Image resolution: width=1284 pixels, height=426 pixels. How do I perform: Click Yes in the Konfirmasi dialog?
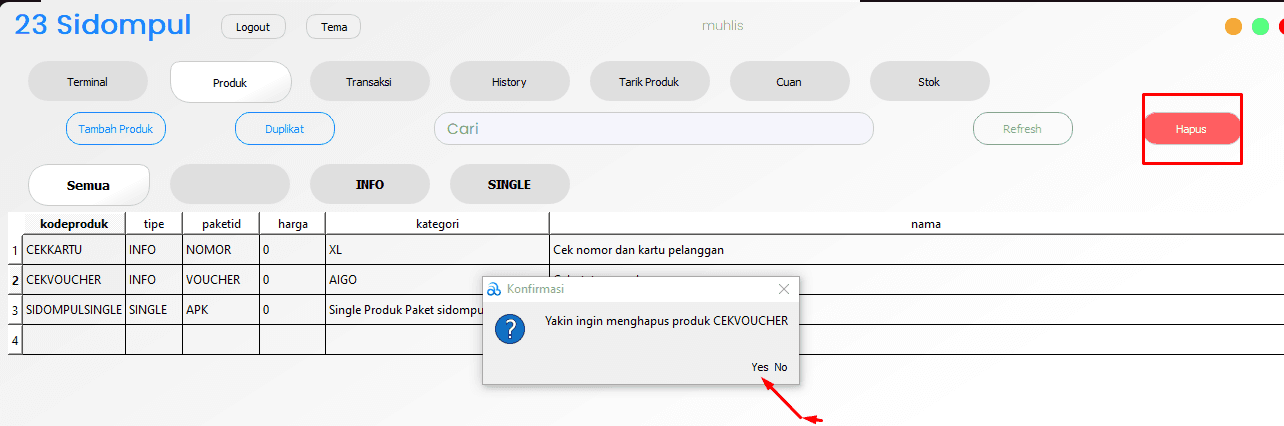point(760,367)
